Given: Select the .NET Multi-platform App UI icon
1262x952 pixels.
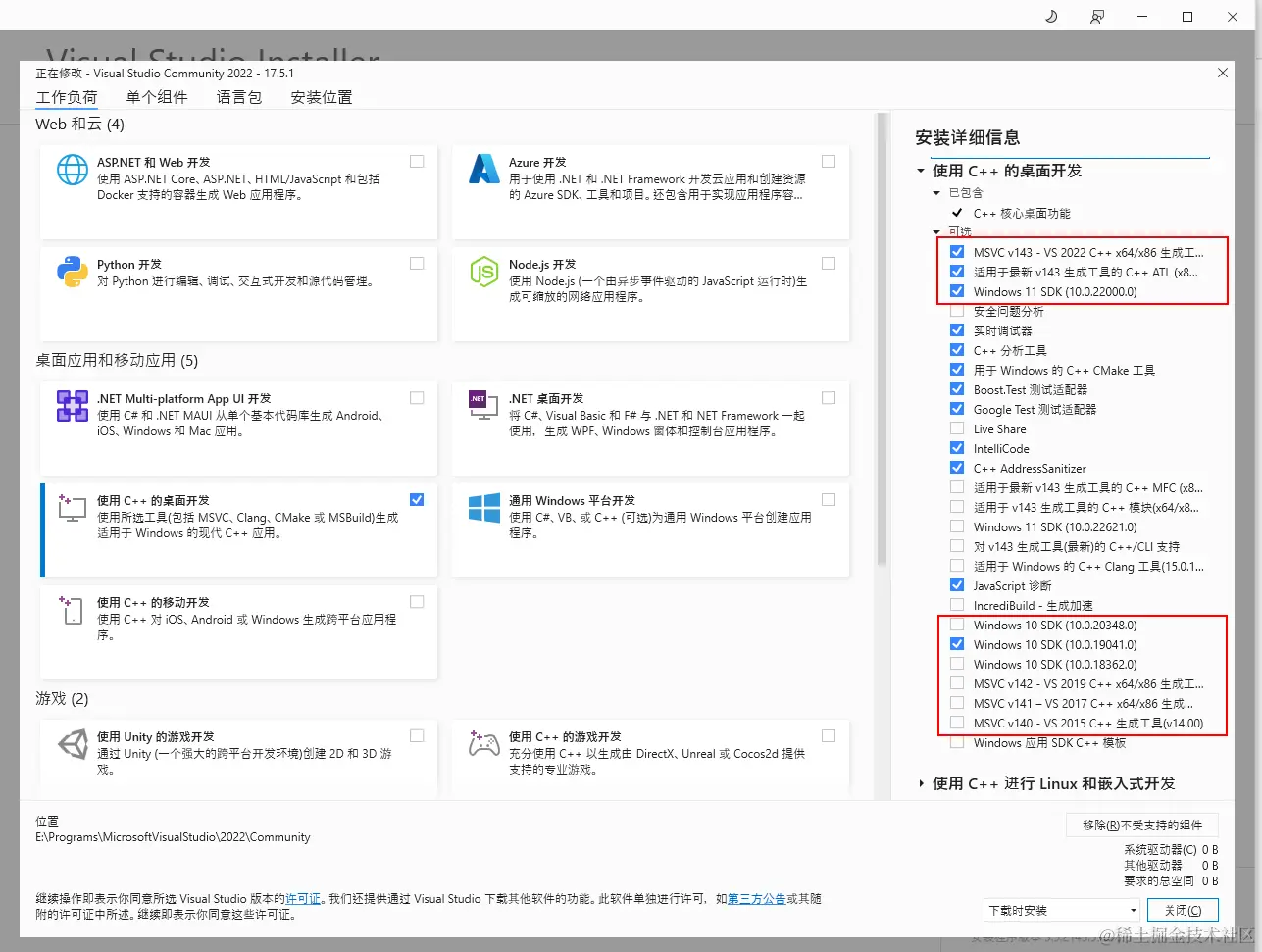Looking at the screenshot, I should 73,407.
